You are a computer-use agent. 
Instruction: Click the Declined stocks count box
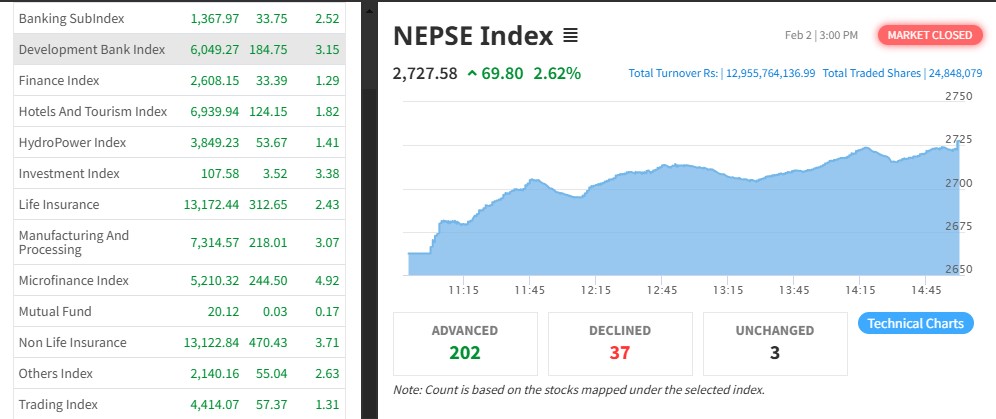[x=619, y=342]
